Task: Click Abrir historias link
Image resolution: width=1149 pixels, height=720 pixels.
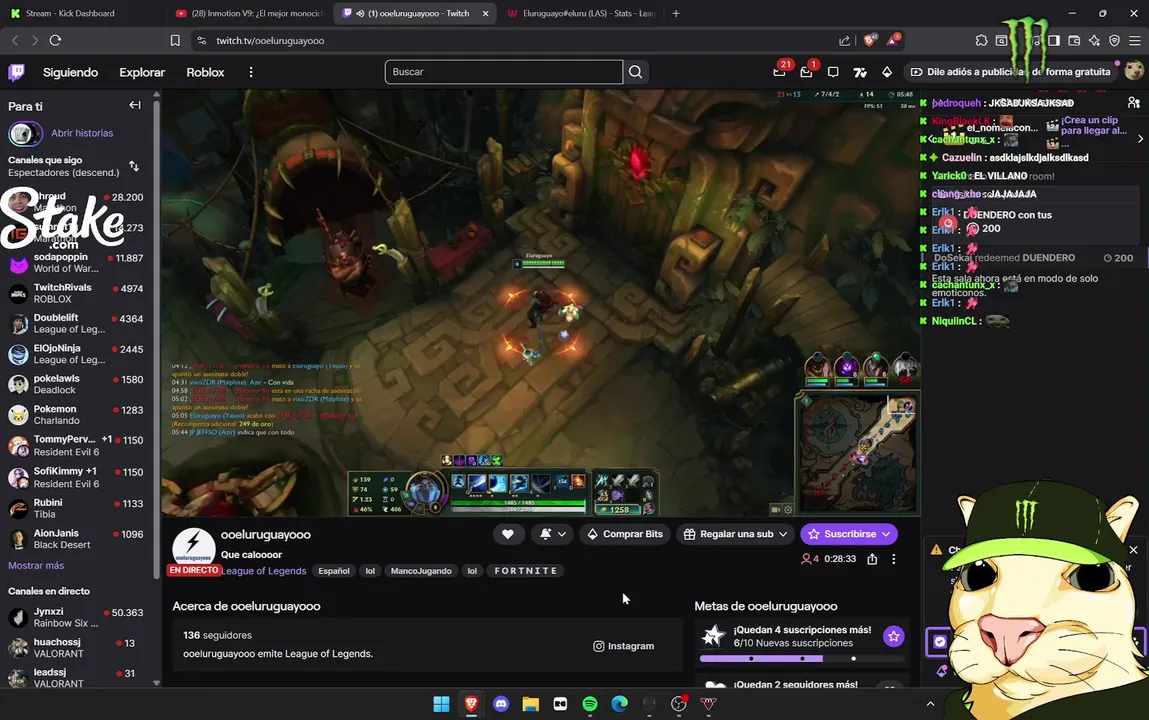Action: pyautogui.click(x=82, y=133)
